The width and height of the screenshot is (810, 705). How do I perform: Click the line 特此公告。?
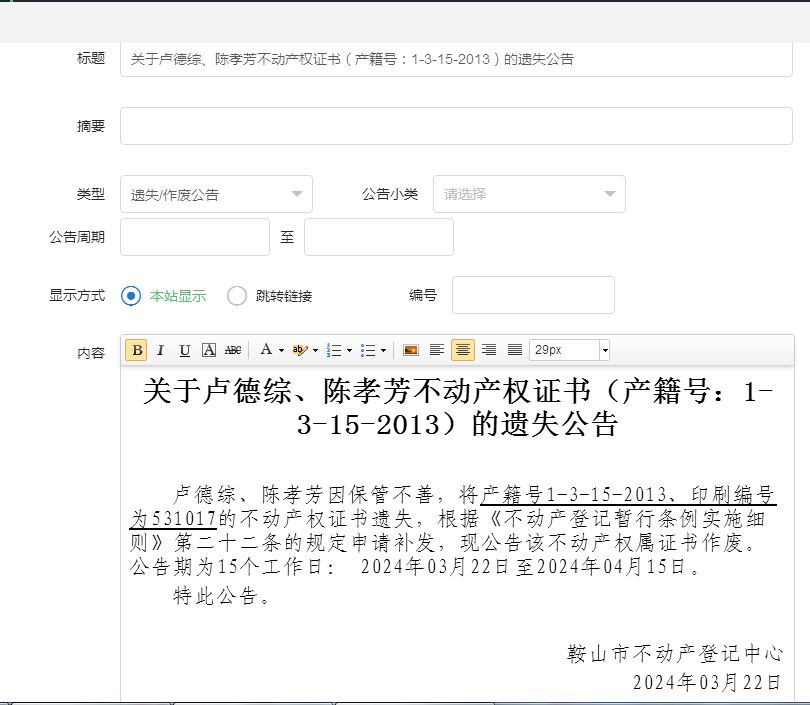[x=221, y=596]
